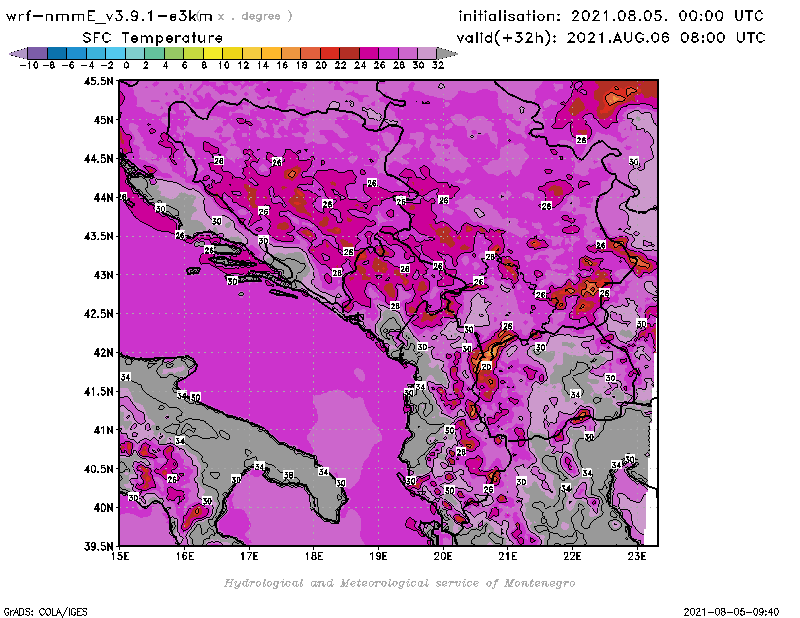Click the 'GrADS: COLA/IGES' footer text

(x=45, y=612)
